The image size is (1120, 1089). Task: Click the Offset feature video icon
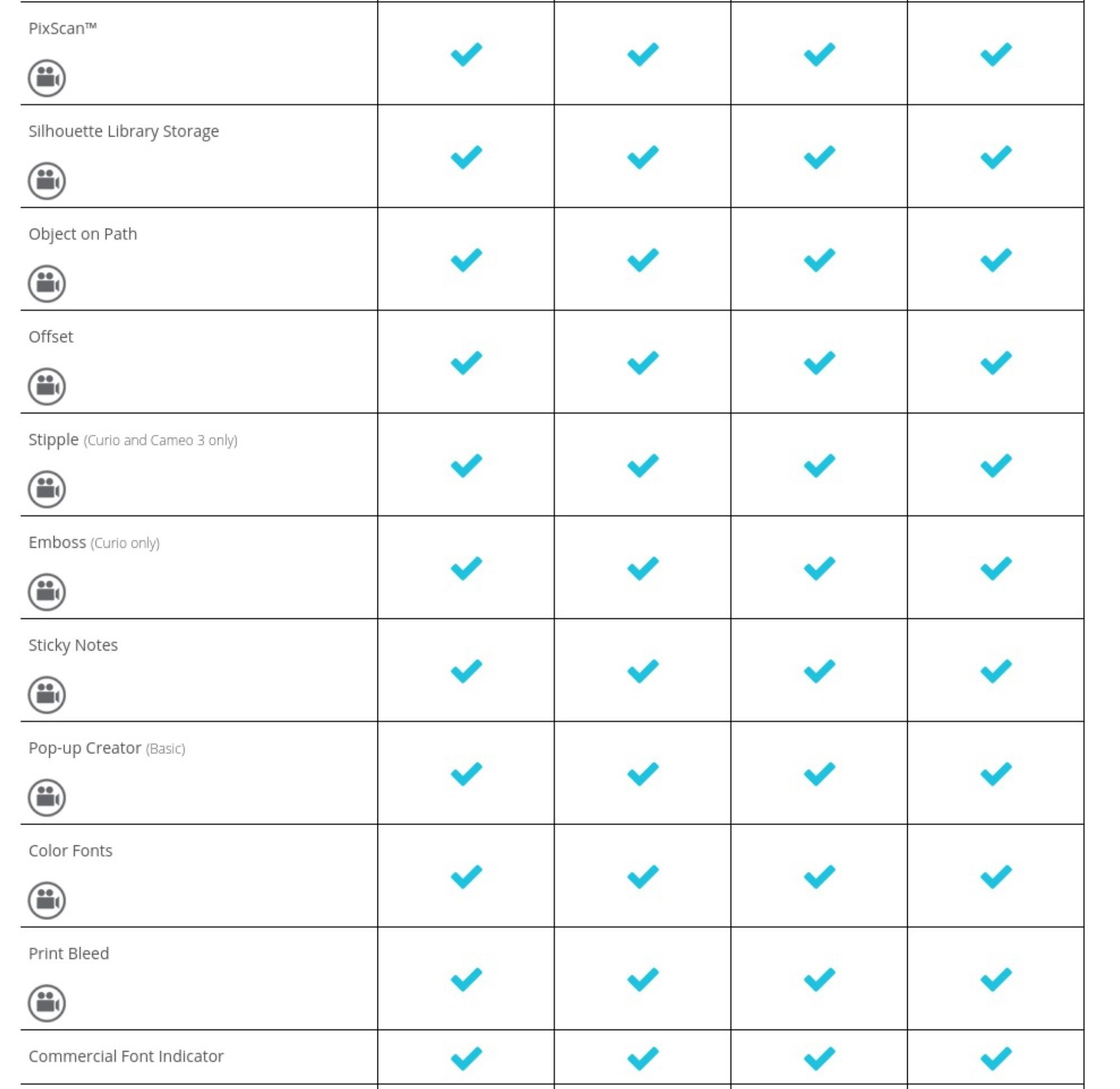pos(47,387)
